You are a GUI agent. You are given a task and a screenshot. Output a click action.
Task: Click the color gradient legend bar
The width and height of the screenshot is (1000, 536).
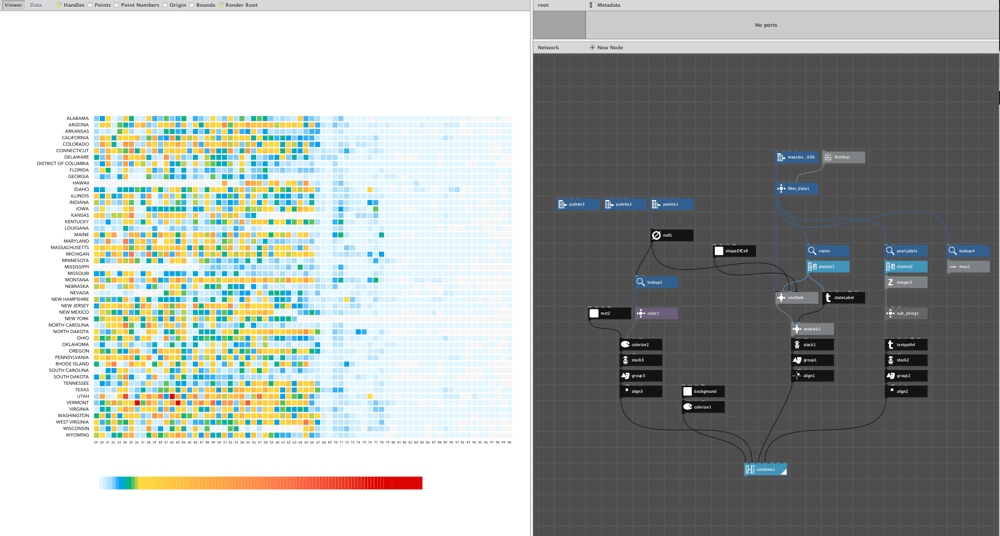pos(261,483)
